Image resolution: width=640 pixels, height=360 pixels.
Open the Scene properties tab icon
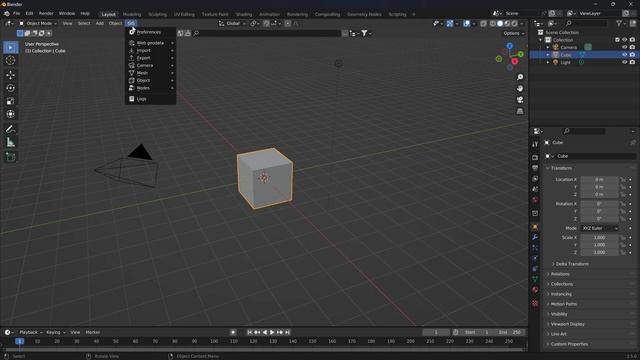pos(535,189)
